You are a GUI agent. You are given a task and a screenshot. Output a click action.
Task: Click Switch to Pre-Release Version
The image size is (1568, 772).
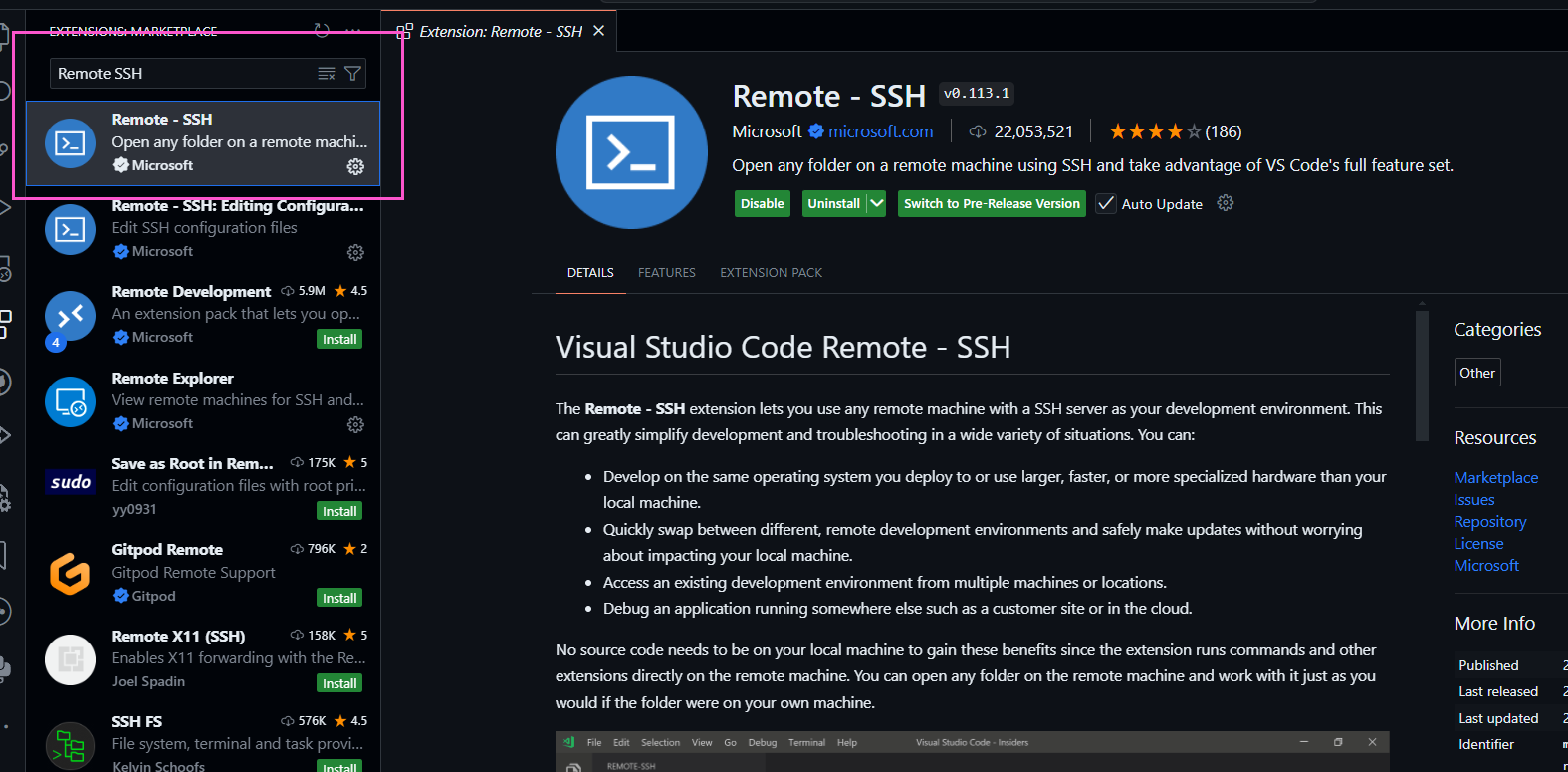tap(992, 203)
